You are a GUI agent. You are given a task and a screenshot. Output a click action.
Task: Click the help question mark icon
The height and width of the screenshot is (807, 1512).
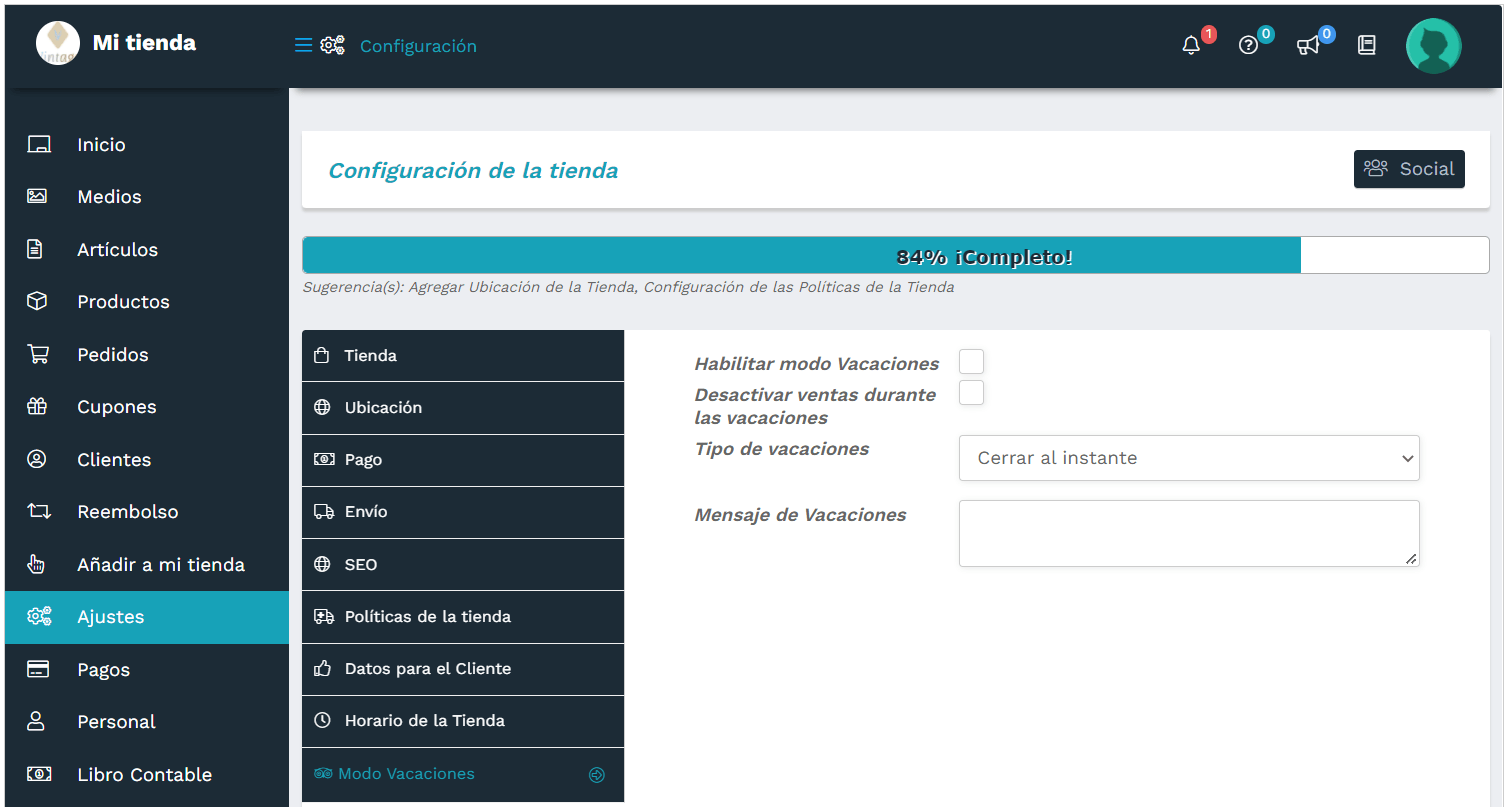tap(1249, 46)
